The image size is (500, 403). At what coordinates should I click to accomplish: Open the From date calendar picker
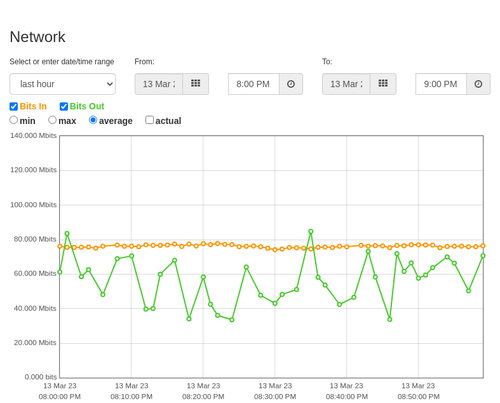click(196, 84)
